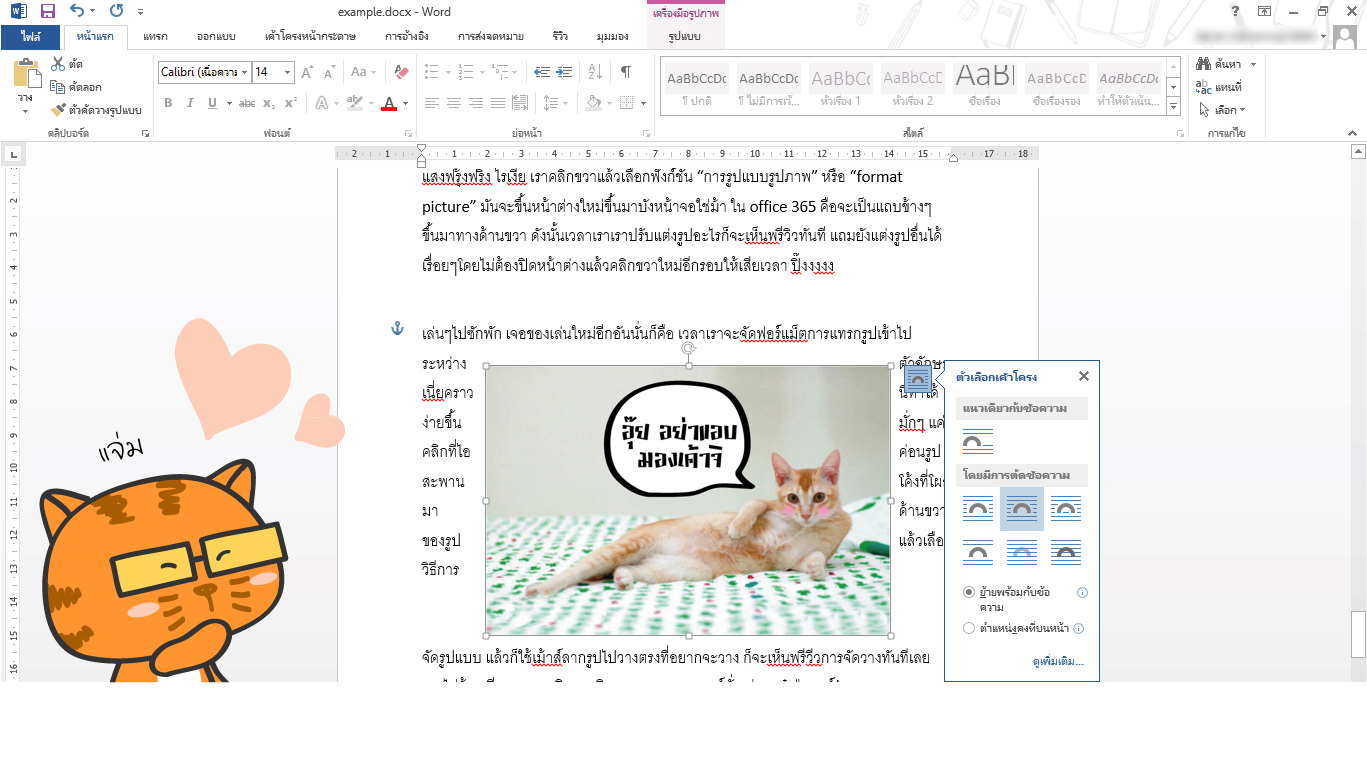
Task: Click the info icon beside ย้ายพร้อมกับข้อความ
Action: [x=1082, y=593]
